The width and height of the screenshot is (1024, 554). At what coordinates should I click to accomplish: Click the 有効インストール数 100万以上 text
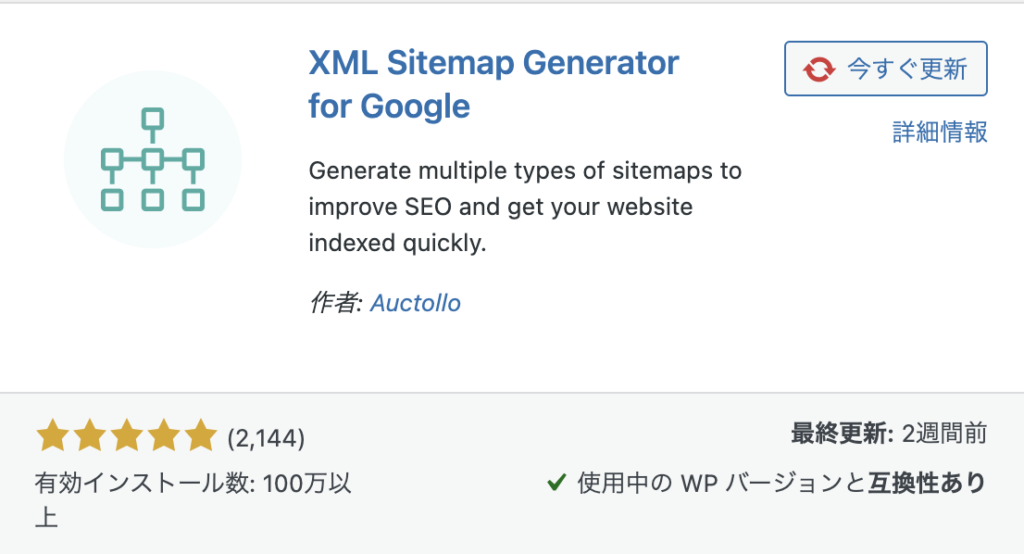193,500
